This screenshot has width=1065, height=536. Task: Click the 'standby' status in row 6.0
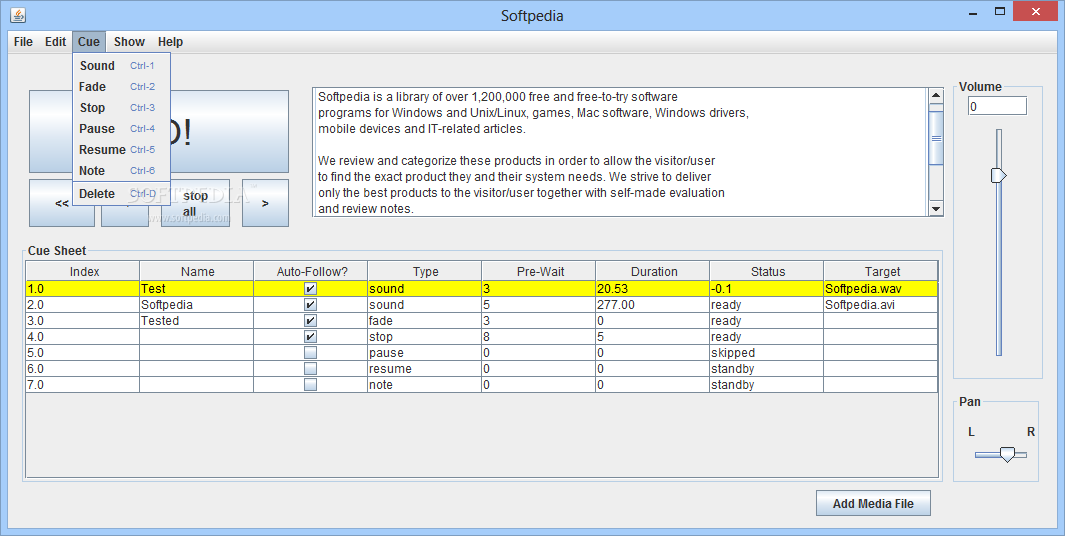767,369
